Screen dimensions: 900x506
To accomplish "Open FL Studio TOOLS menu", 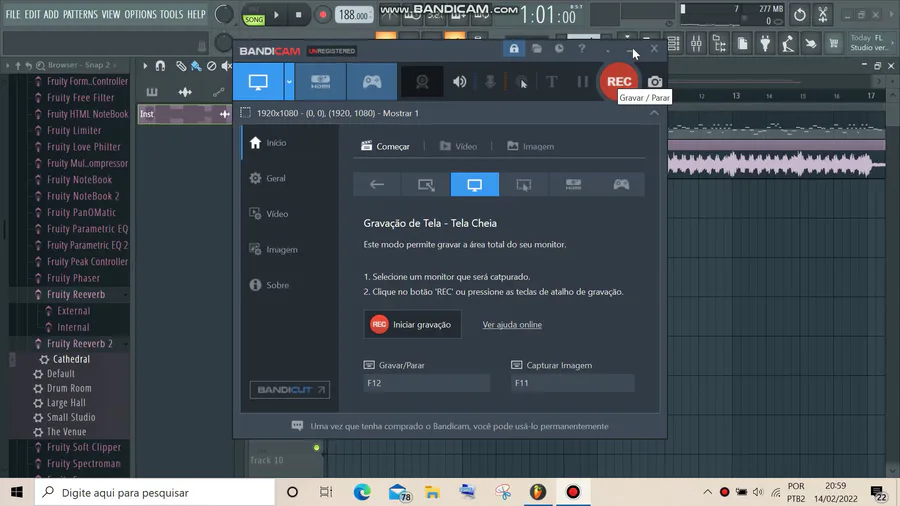I will (171, 14).
